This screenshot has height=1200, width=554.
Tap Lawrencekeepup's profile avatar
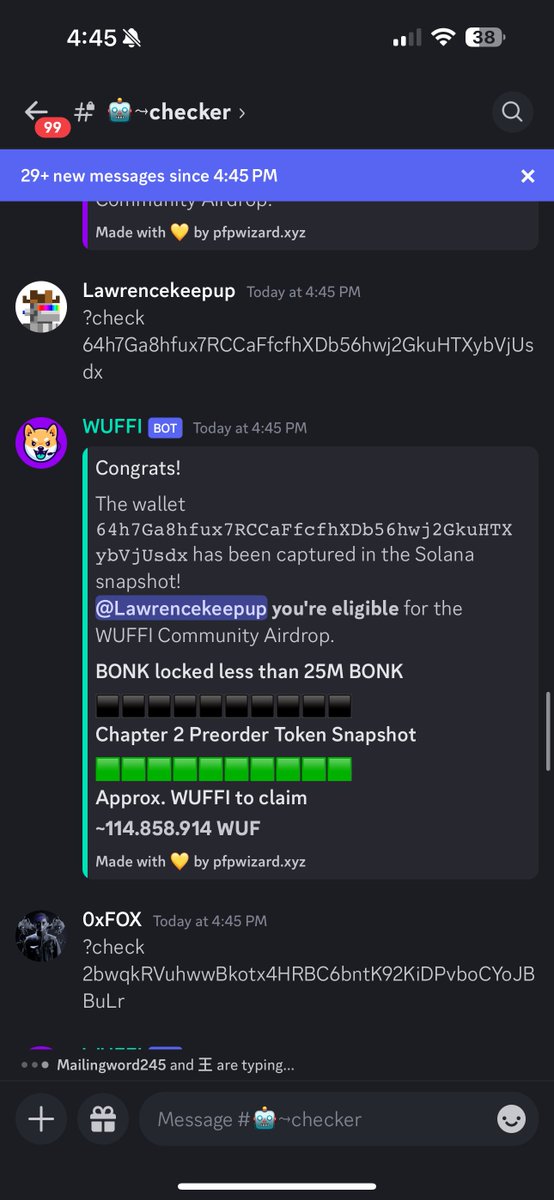click(41, 308)
